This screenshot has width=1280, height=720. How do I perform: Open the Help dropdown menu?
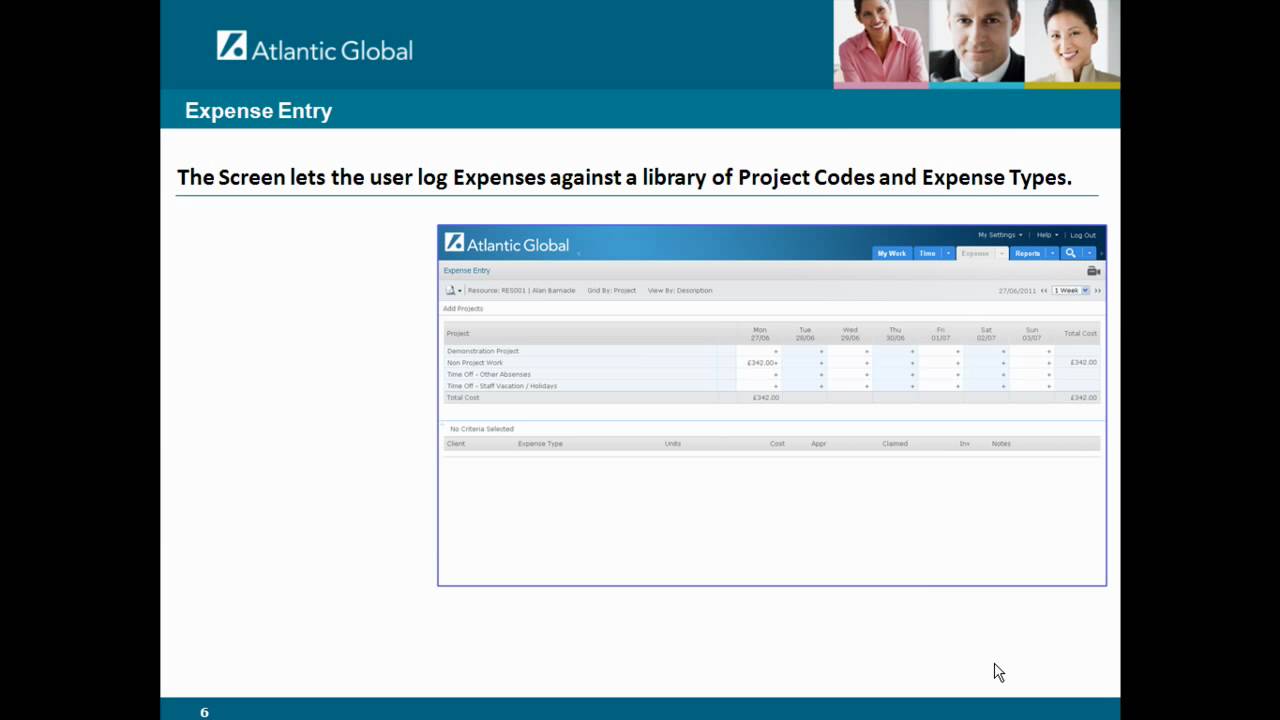pos(1047,235)
